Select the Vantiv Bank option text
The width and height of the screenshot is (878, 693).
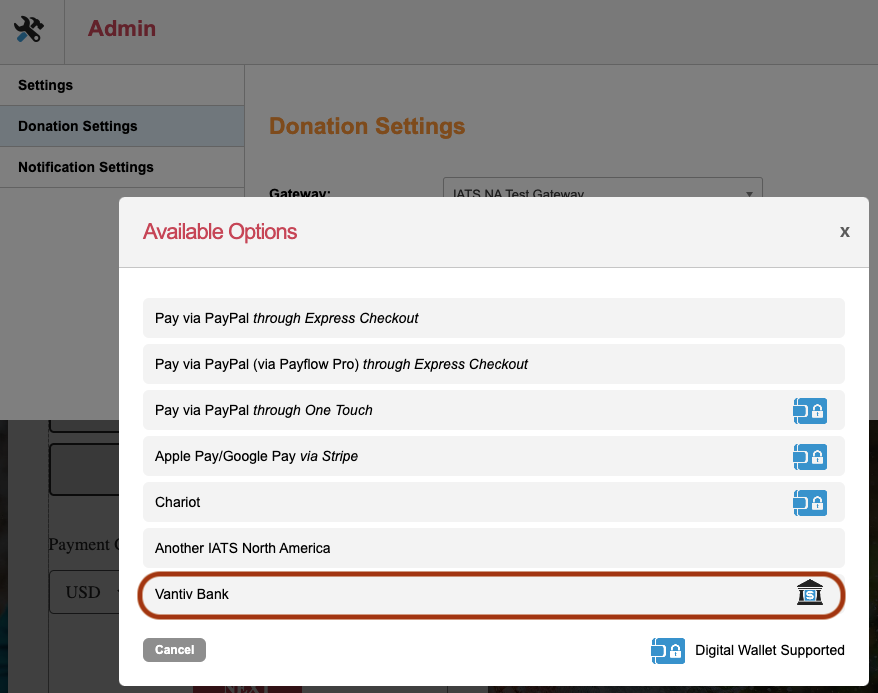(x=192, y=594)
